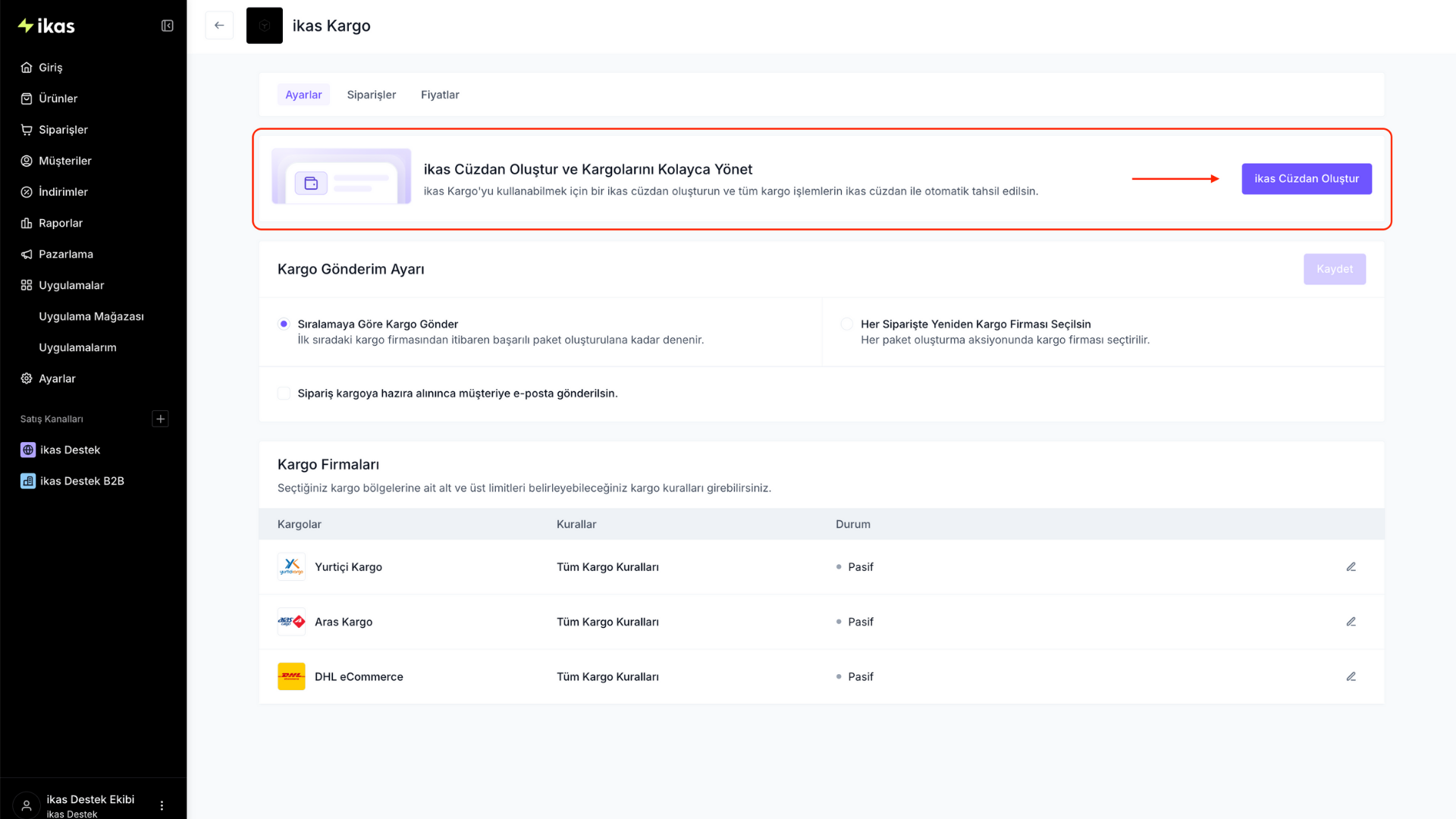Click the Kaydet button
The image size is (1456, 819).
click(x=1335, y=269)
